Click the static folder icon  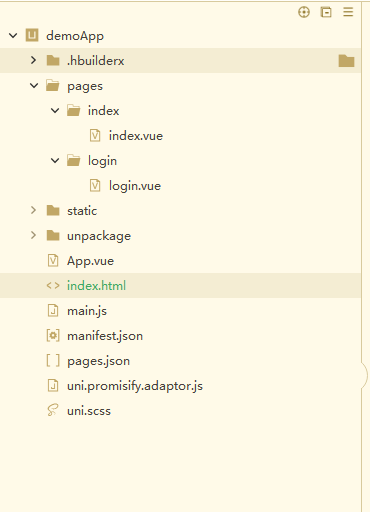coord(53,210)
